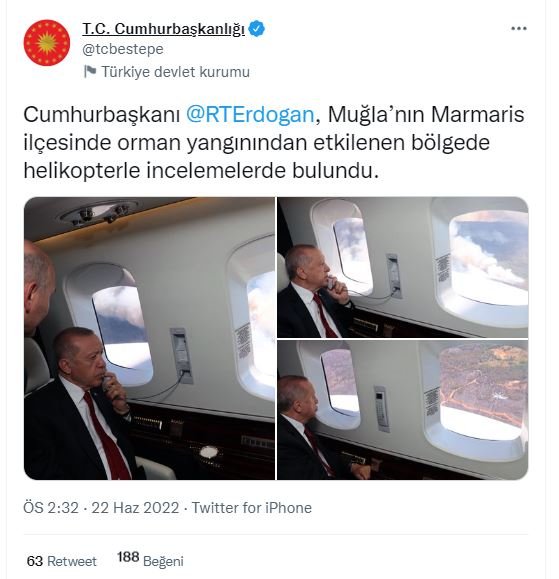Click the 63 retweet count number
Viewport: 559px width, 579px height.
click(x=35, y=561)
